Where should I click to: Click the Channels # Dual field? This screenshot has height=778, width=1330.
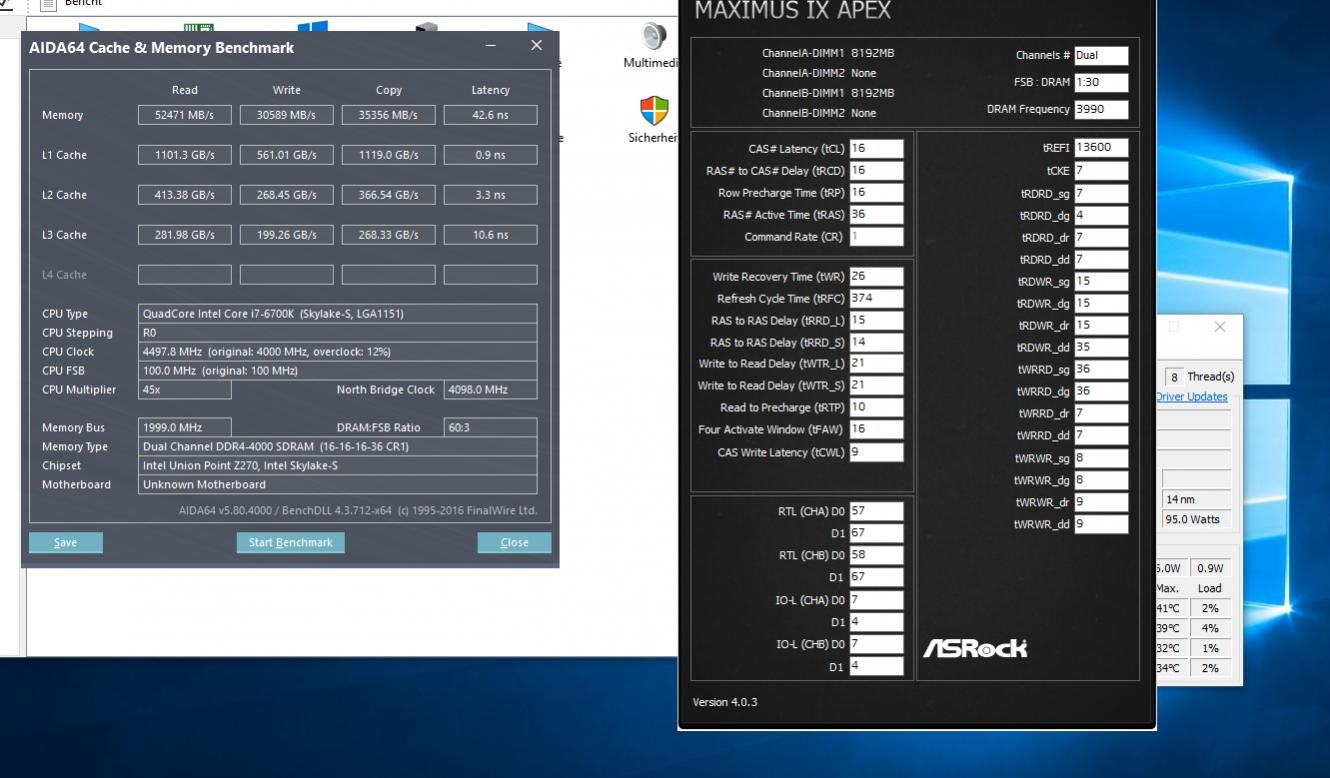point(1101,56)
